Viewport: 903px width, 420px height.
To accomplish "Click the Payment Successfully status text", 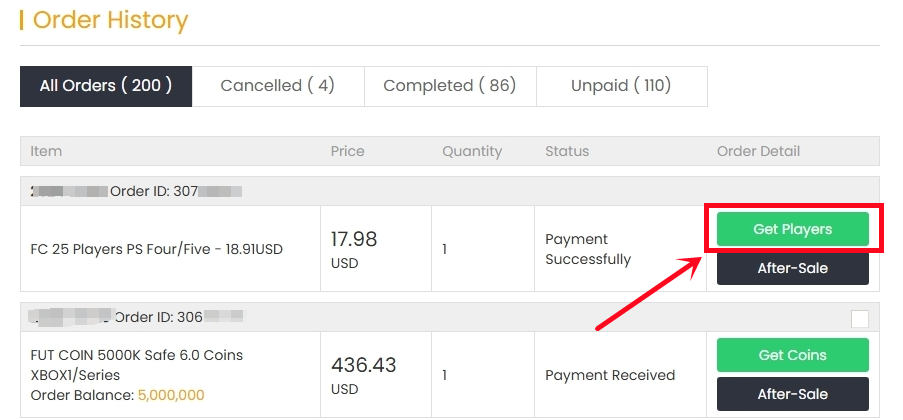I will pyautogui.click(x=588, y=249).
